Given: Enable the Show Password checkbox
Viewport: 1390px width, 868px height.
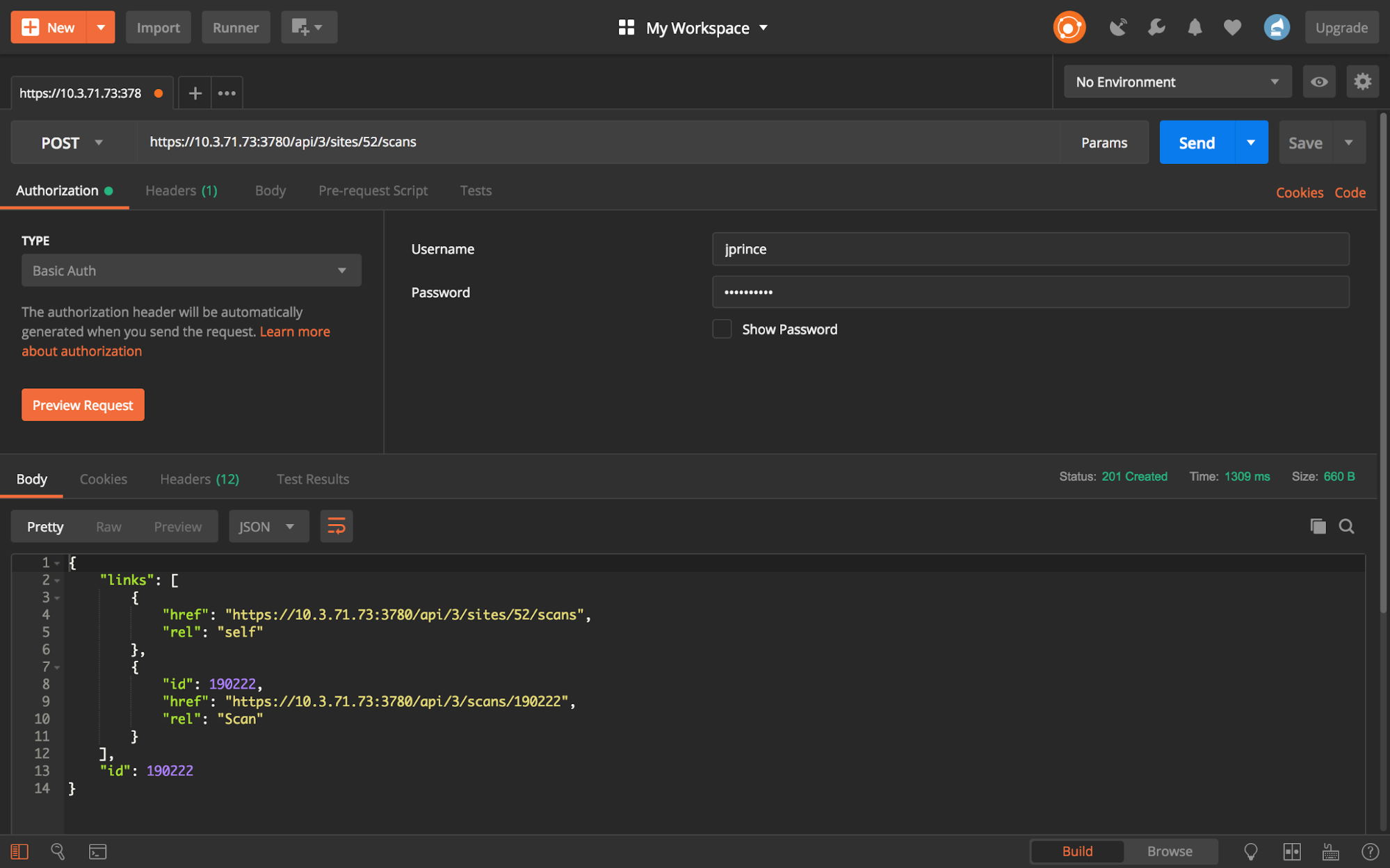Looking at the screenshot, I should pyautogui.click(x=722, y=329).
